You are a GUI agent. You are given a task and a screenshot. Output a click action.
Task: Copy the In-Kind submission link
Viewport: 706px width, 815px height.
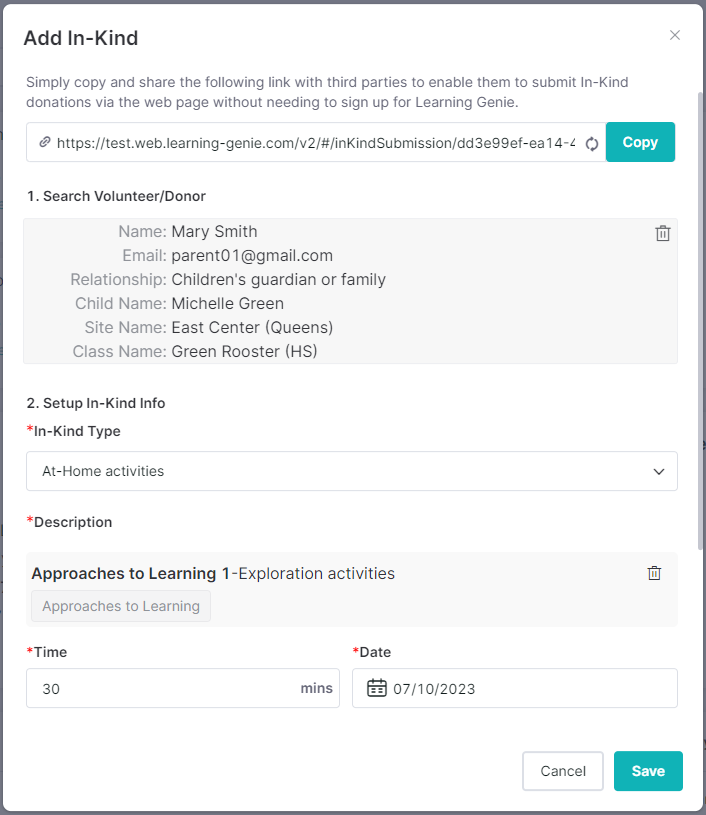pyautogui.click(x=640, y=142)
